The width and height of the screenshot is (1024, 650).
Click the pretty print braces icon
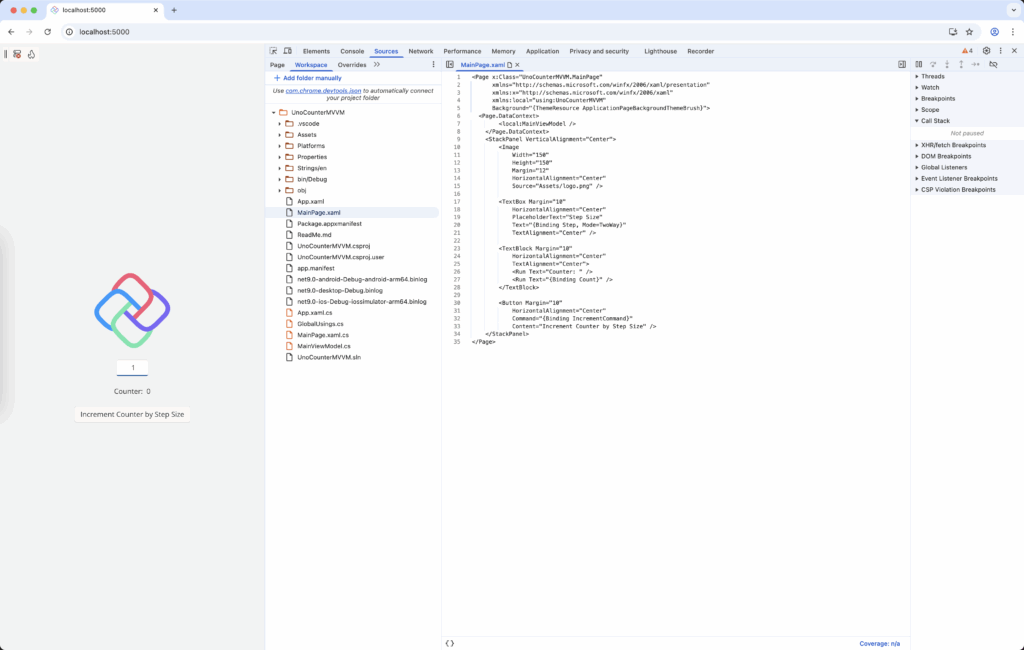[x=450, y=643]
